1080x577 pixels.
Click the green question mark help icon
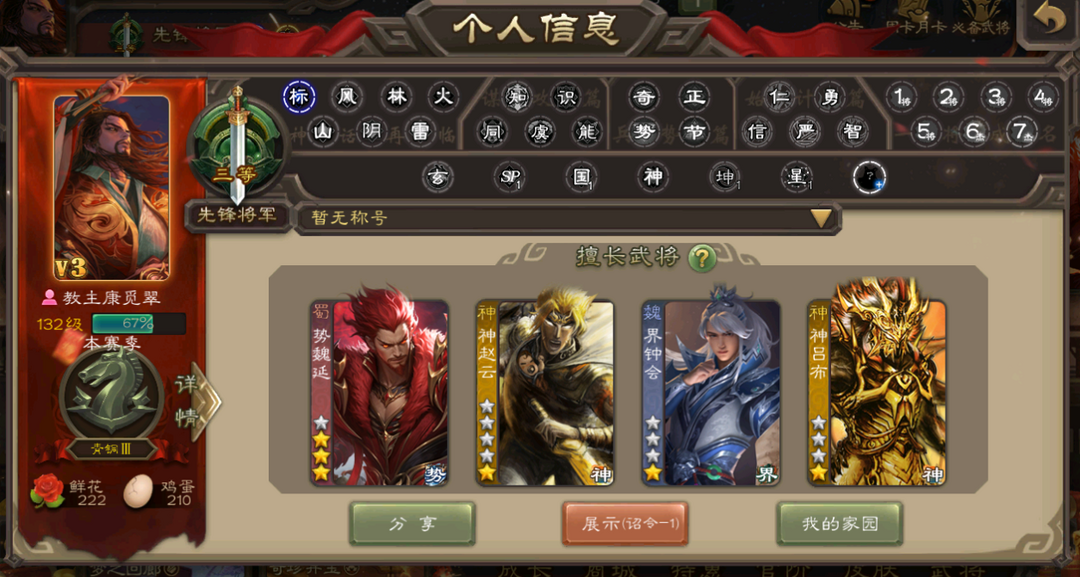(x=702, y=259)
